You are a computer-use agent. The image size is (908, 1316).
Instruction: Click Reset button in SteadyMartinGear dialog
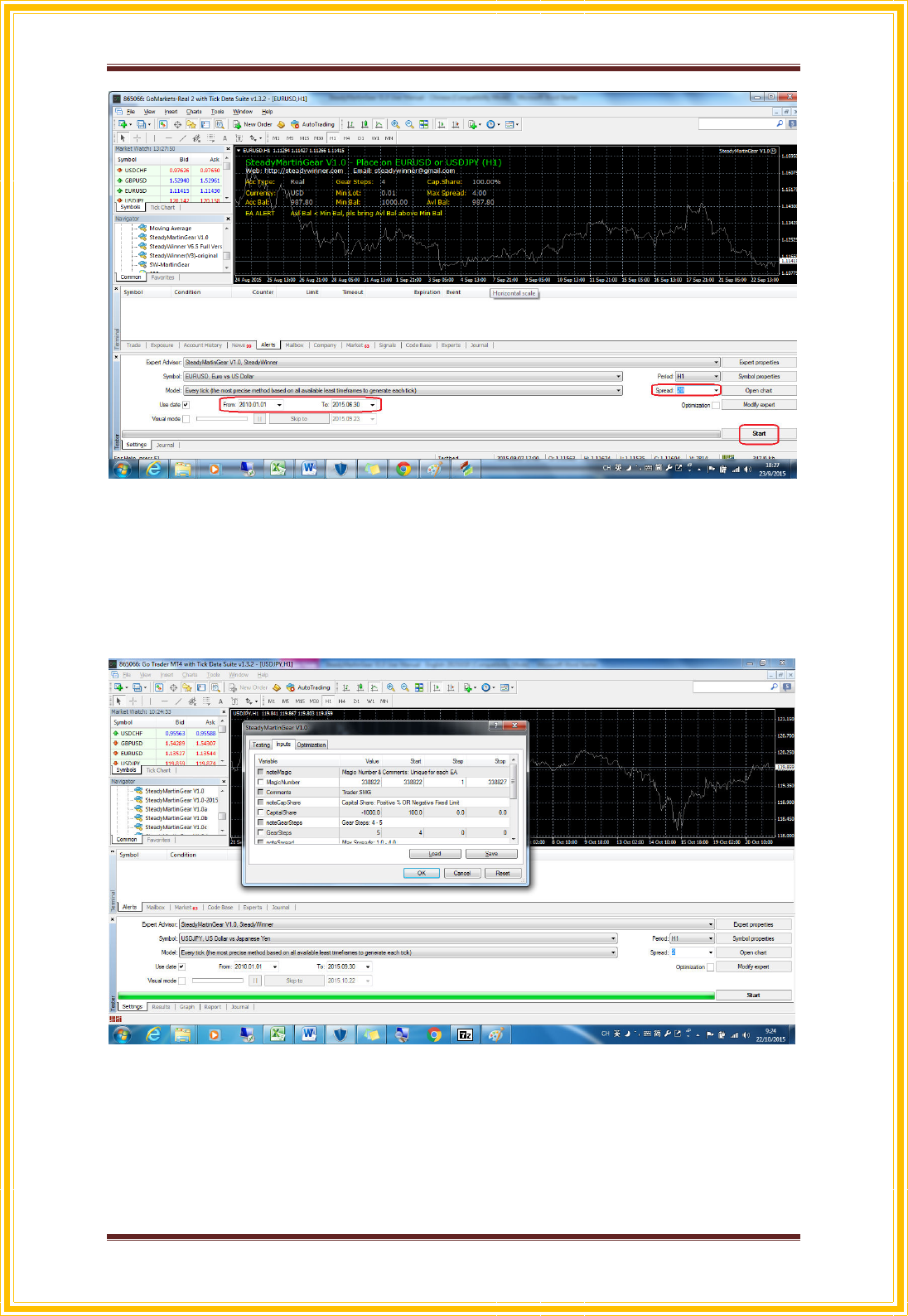pos(503,873)
